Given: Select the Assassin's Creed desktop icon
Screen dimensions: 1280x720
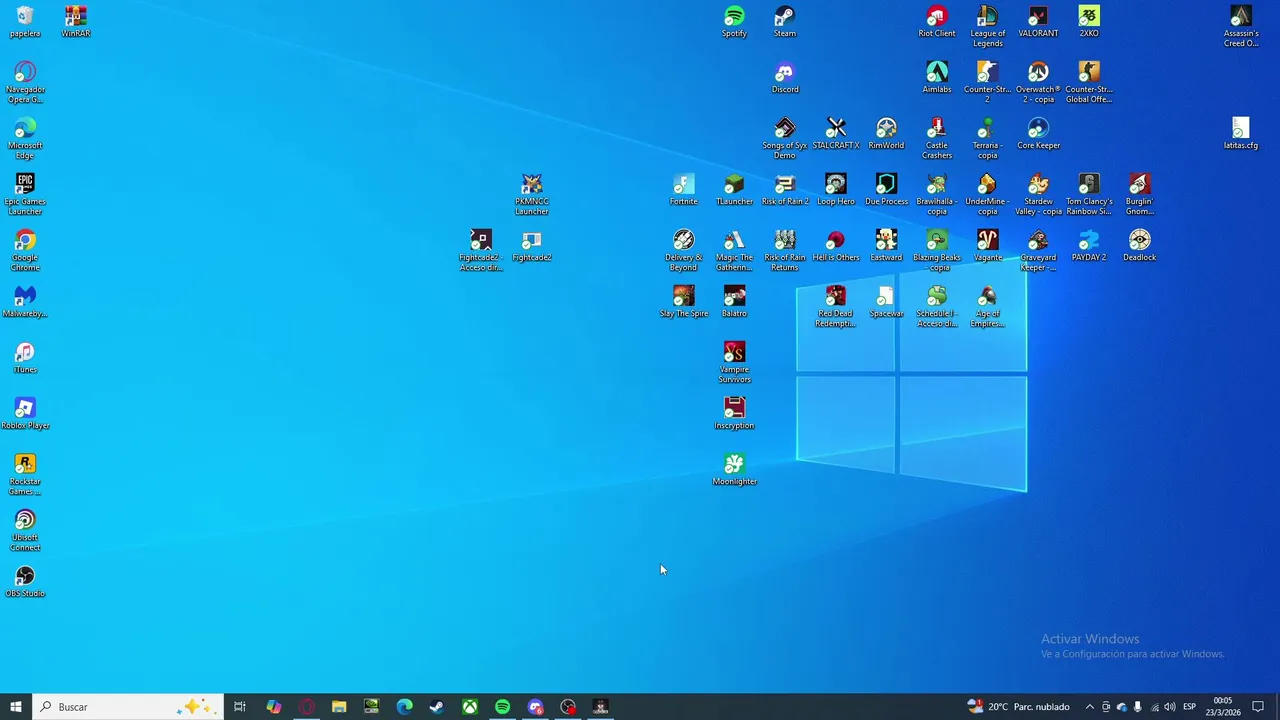Looking at the screenshot, I should pyautogui.click(x=1241, y=26).
